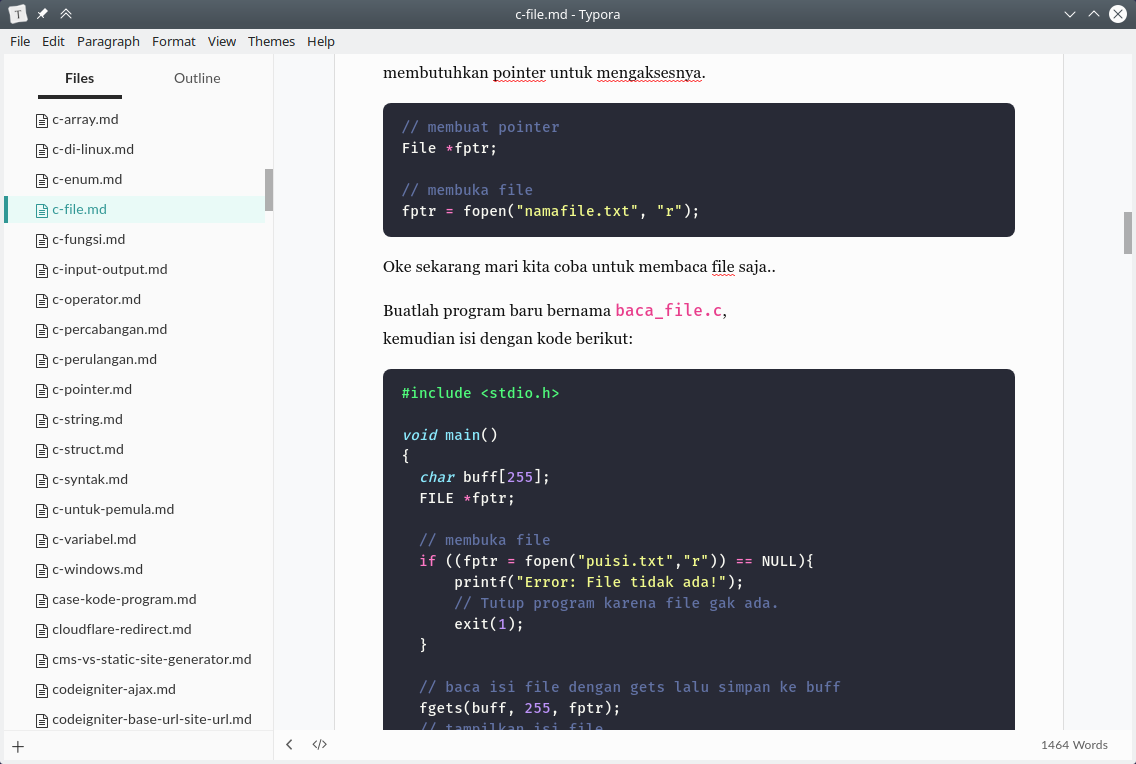Hide sidebar using the left chevron icon
This screenshot has width=1136, height=764.
[289, 744]
